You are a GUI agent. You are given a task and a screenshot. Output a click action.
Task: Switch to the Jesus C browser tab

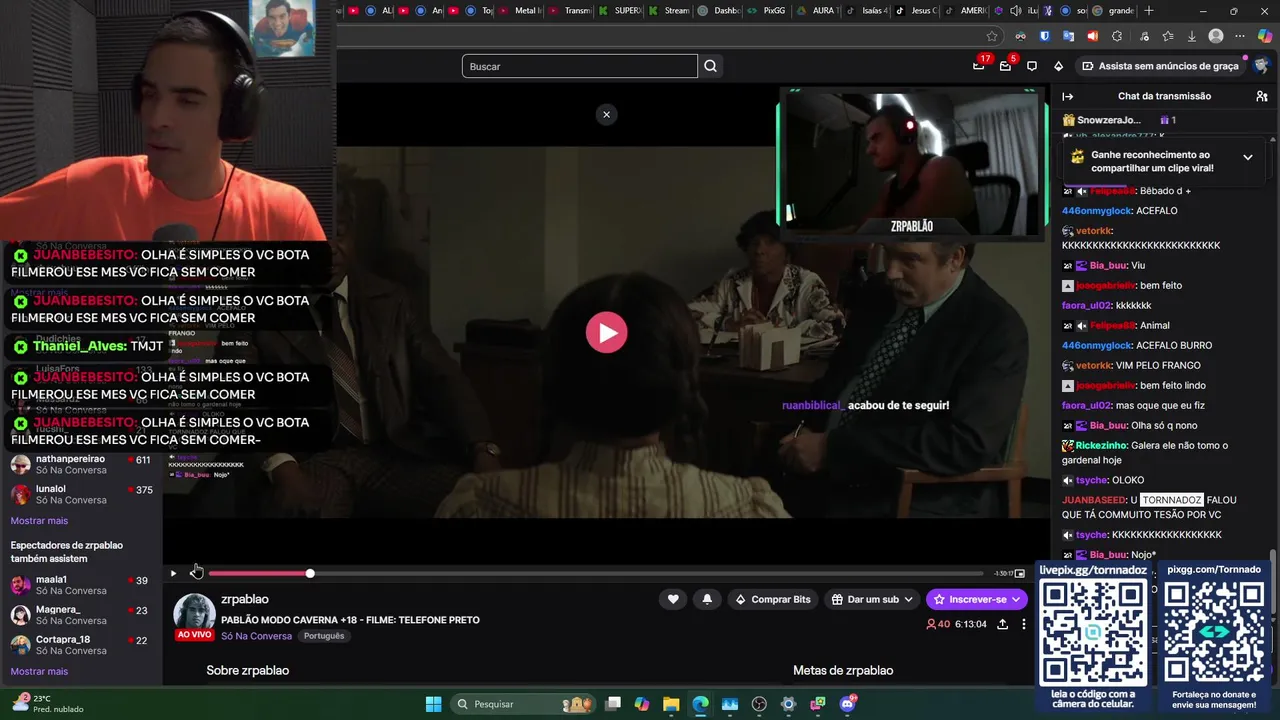coord(915,11)
